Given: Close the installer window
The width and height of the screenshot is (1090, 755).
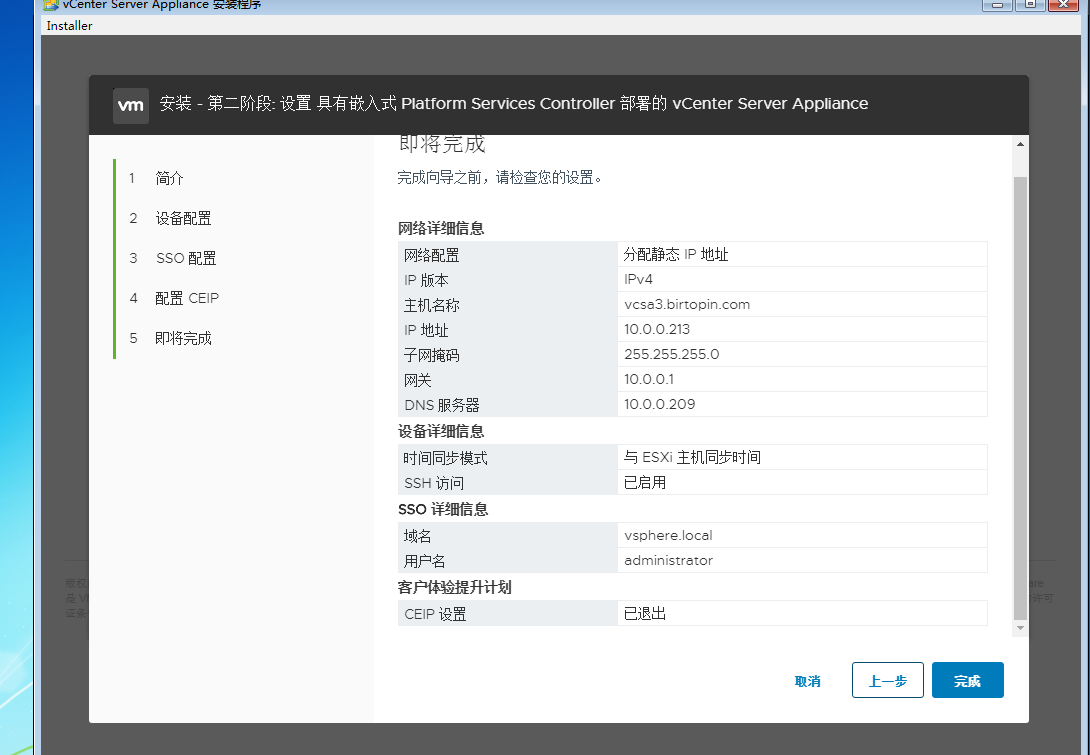Looking at the screenshot, I should pyautogui.click(x=1064, y=4).
